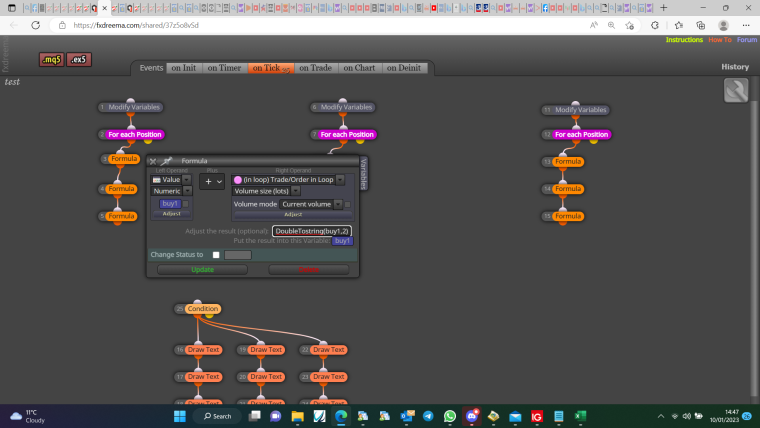Open the wrench settings tool
The width and height of the screenshot is (760, 428).
tap(736, 90)
